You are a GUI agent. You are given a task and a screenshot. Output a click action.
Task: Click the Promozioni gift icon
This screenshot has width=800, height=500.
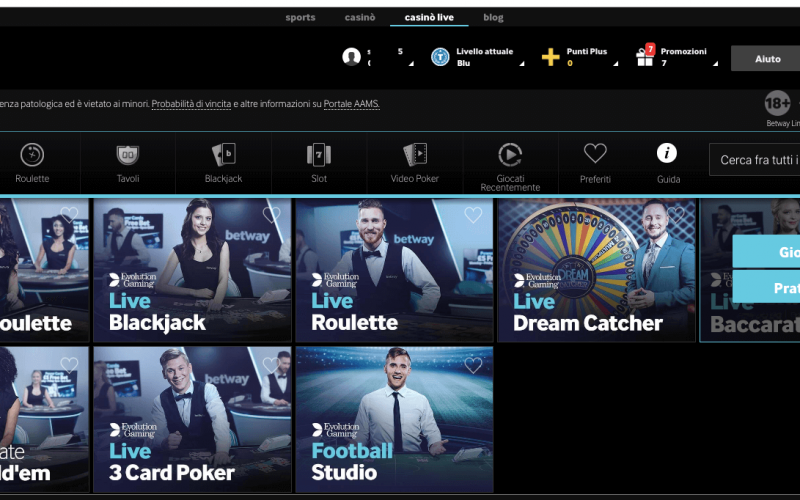(x=644, y=57)
